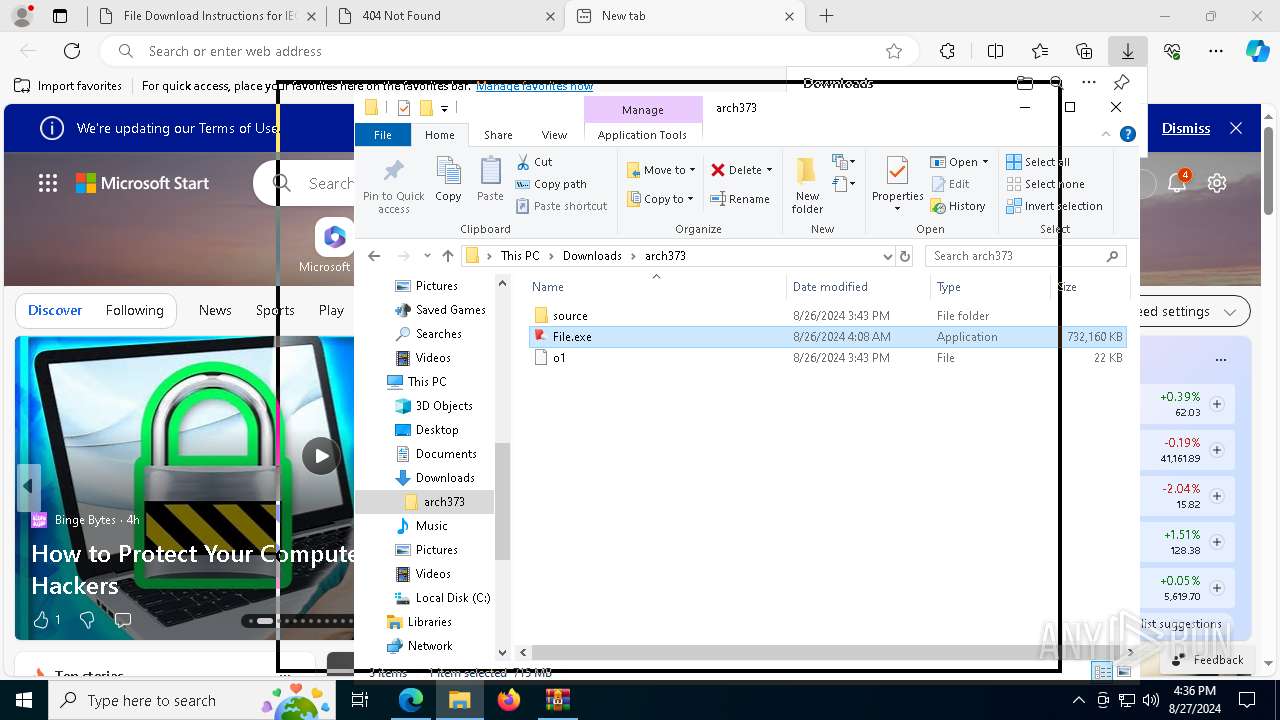
Task: Click the Cut scissors icon
Action: click(x=523, y=162)
